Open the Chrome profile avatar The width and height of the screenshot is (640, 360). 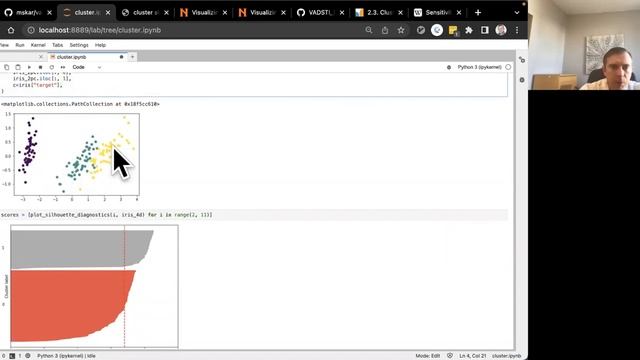[501, 30]
